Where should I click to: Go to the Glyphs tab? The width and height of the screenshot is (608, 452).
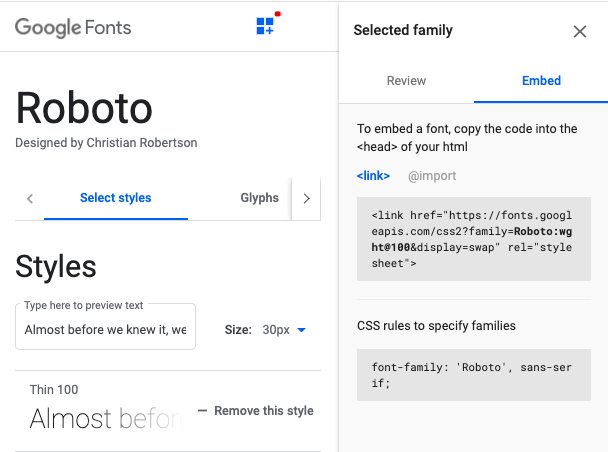click(259, 198)
